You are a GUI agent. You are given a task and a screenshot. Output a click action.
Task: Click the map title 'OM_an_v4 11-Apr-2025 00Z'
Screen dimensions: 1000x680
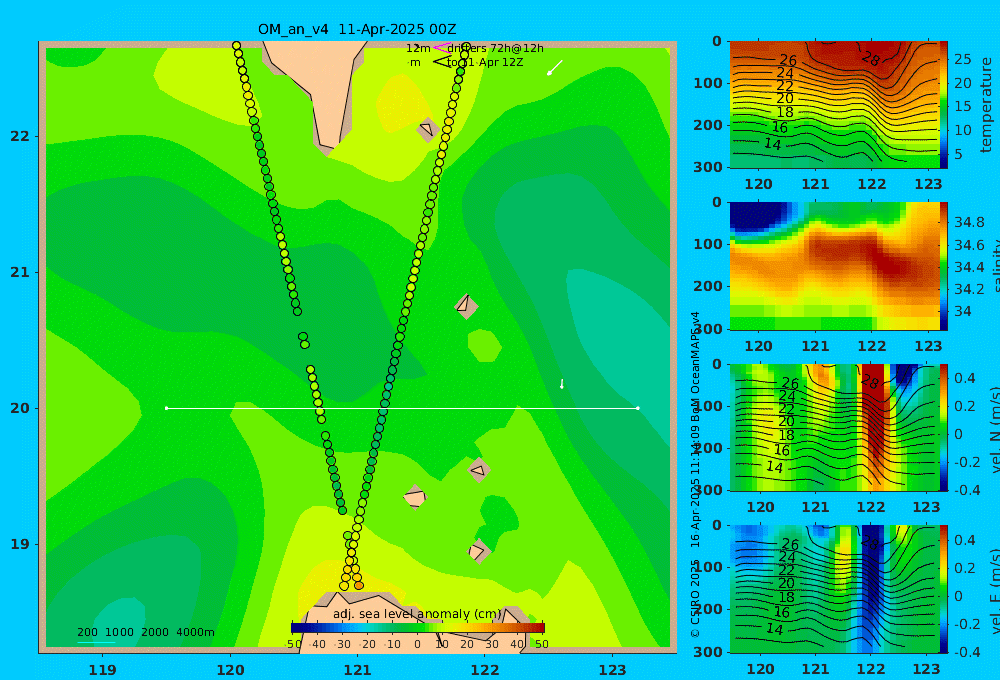(357, 29)
